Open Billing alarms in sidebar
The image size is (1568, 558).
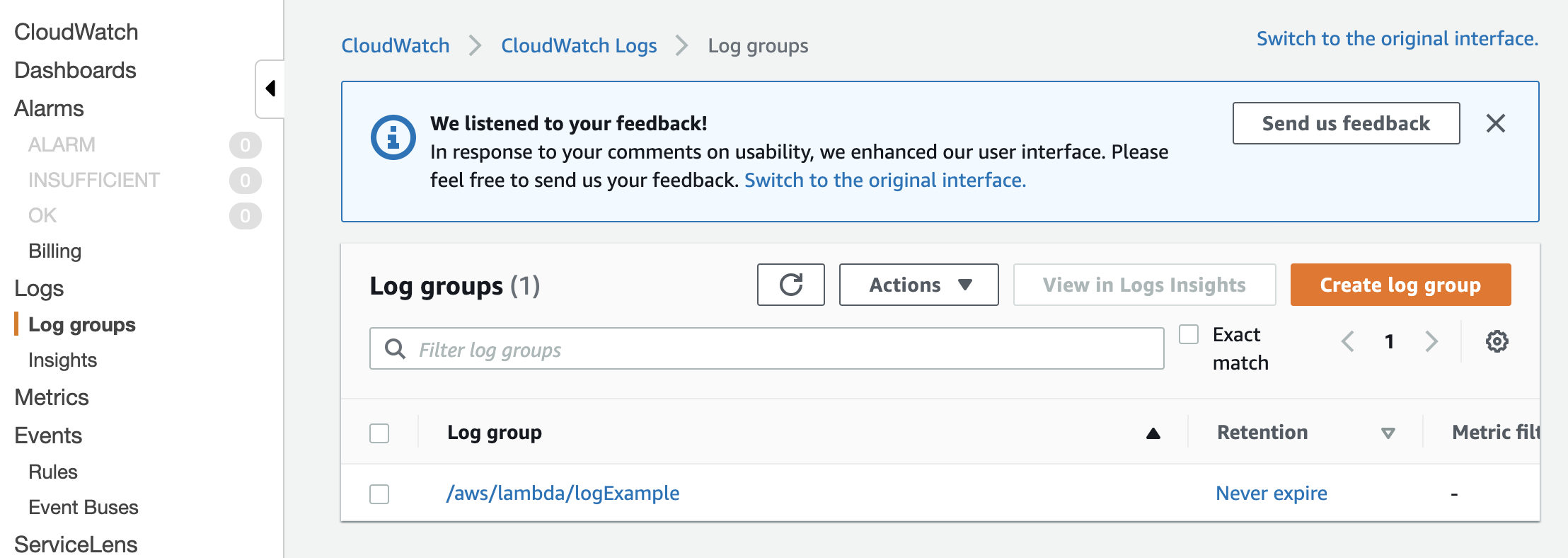pyautogui.click(x=55, y=251)
